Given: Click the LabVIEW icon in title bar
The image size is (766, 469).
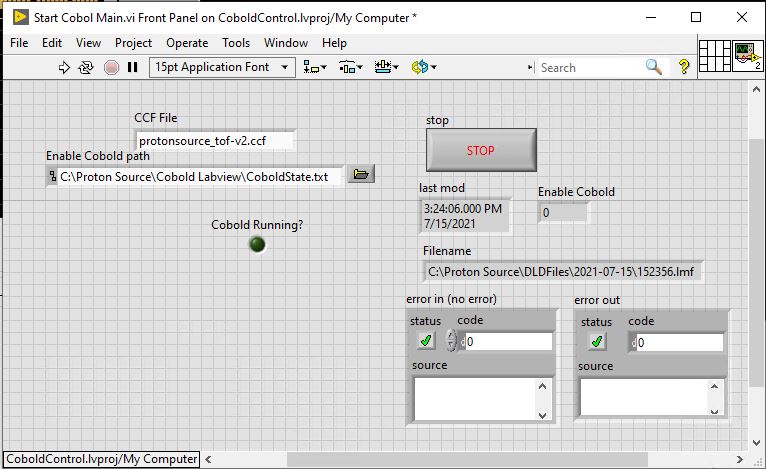Looking at the screenshot, I should pyautogui.click(x=21, y=18).
